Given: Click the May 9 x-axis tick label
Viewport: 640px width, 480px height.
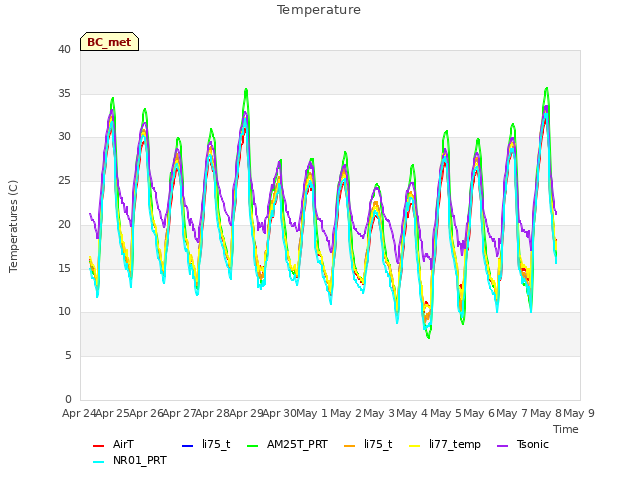Looking at the screenshot, I should pyautogui.click(x=579, y=413).
